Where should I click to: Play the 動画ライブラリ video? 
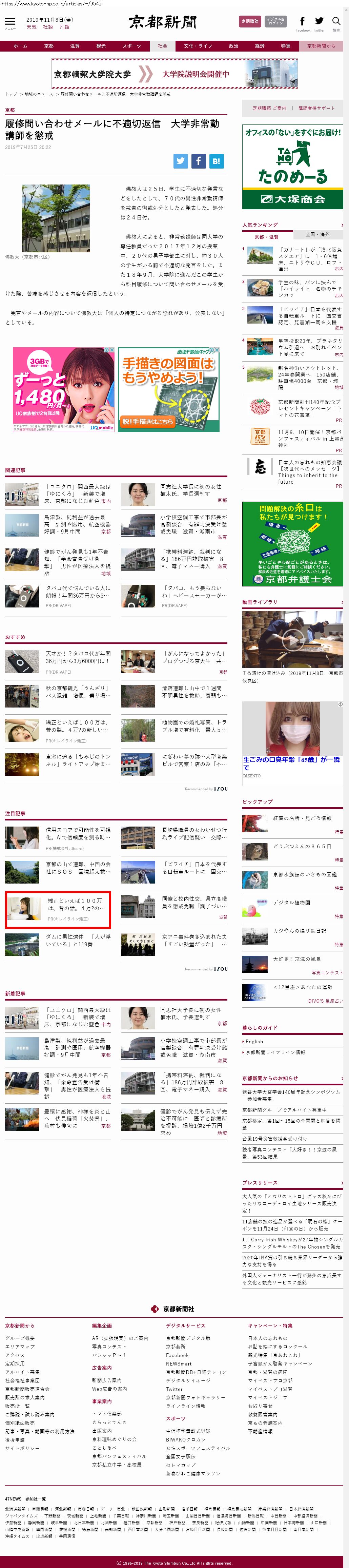292,640
